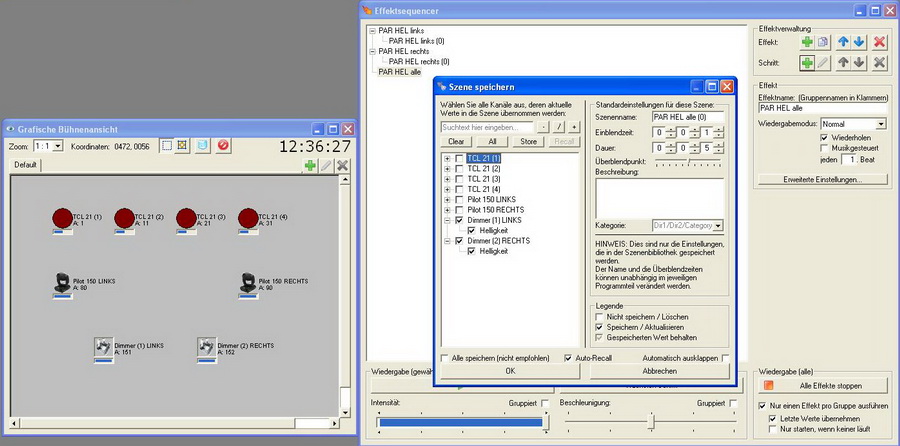Open the Wiedergabemodus dropdown
This screenshot has height=446, width=900.
880,124
